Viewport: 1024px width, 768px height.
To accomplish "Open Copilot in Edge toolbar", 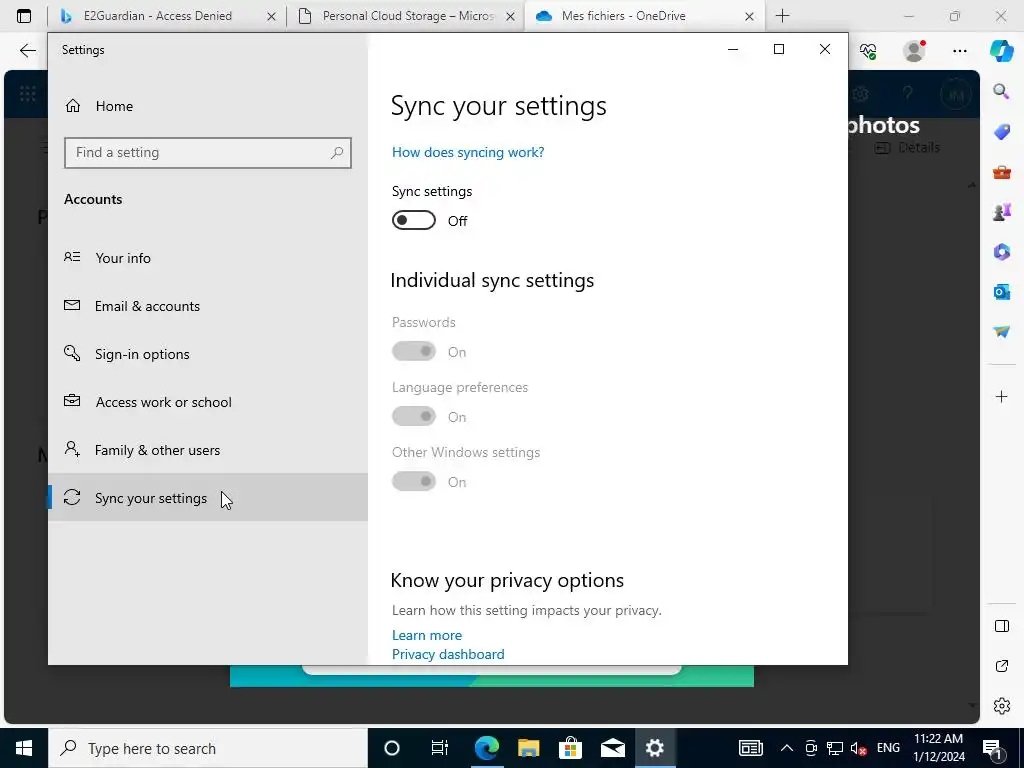I will pyautogui.click(x=1001, y=51).
